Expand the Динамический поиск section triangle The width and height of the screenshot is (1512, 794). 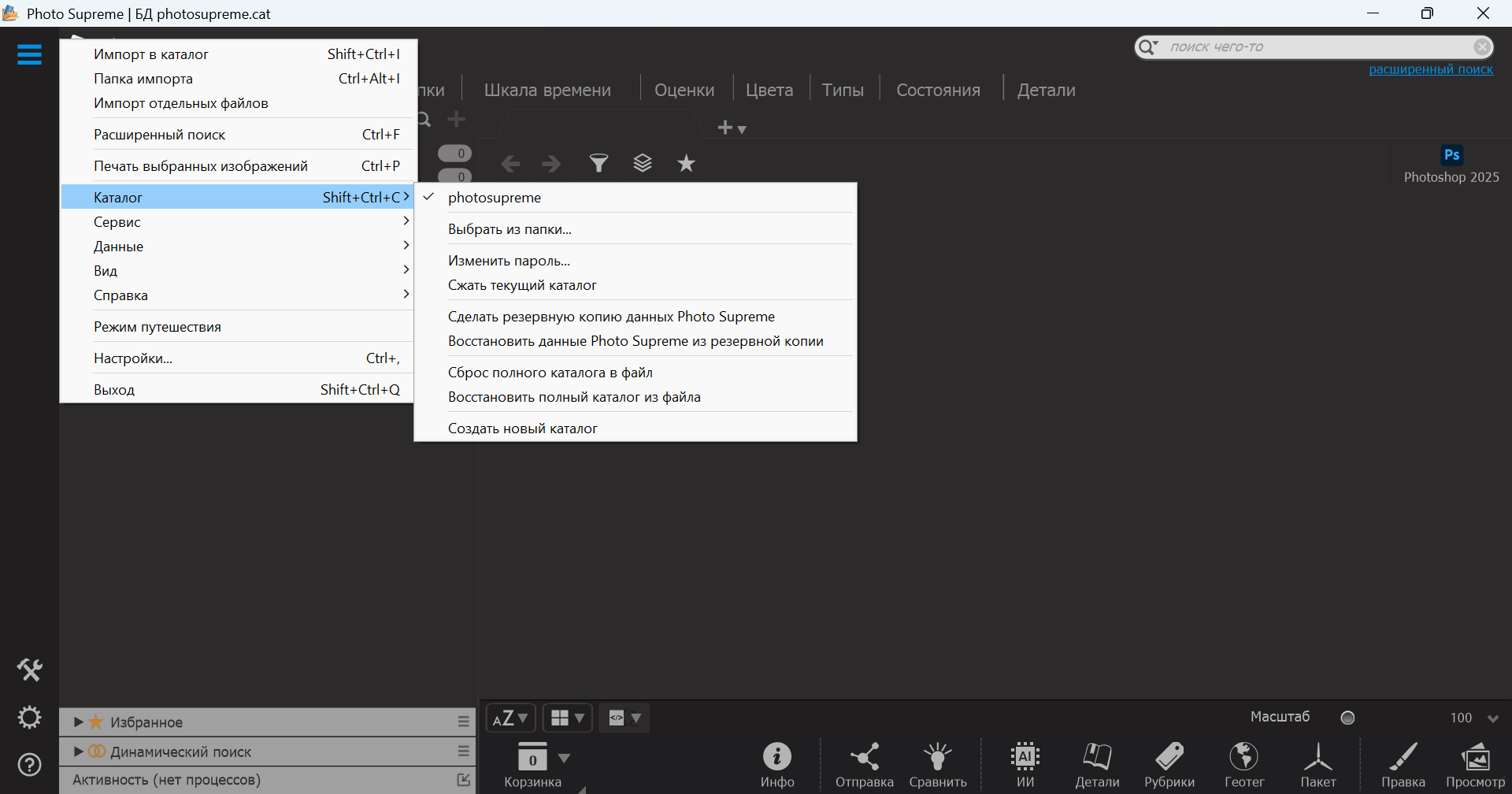click(79, 751)
